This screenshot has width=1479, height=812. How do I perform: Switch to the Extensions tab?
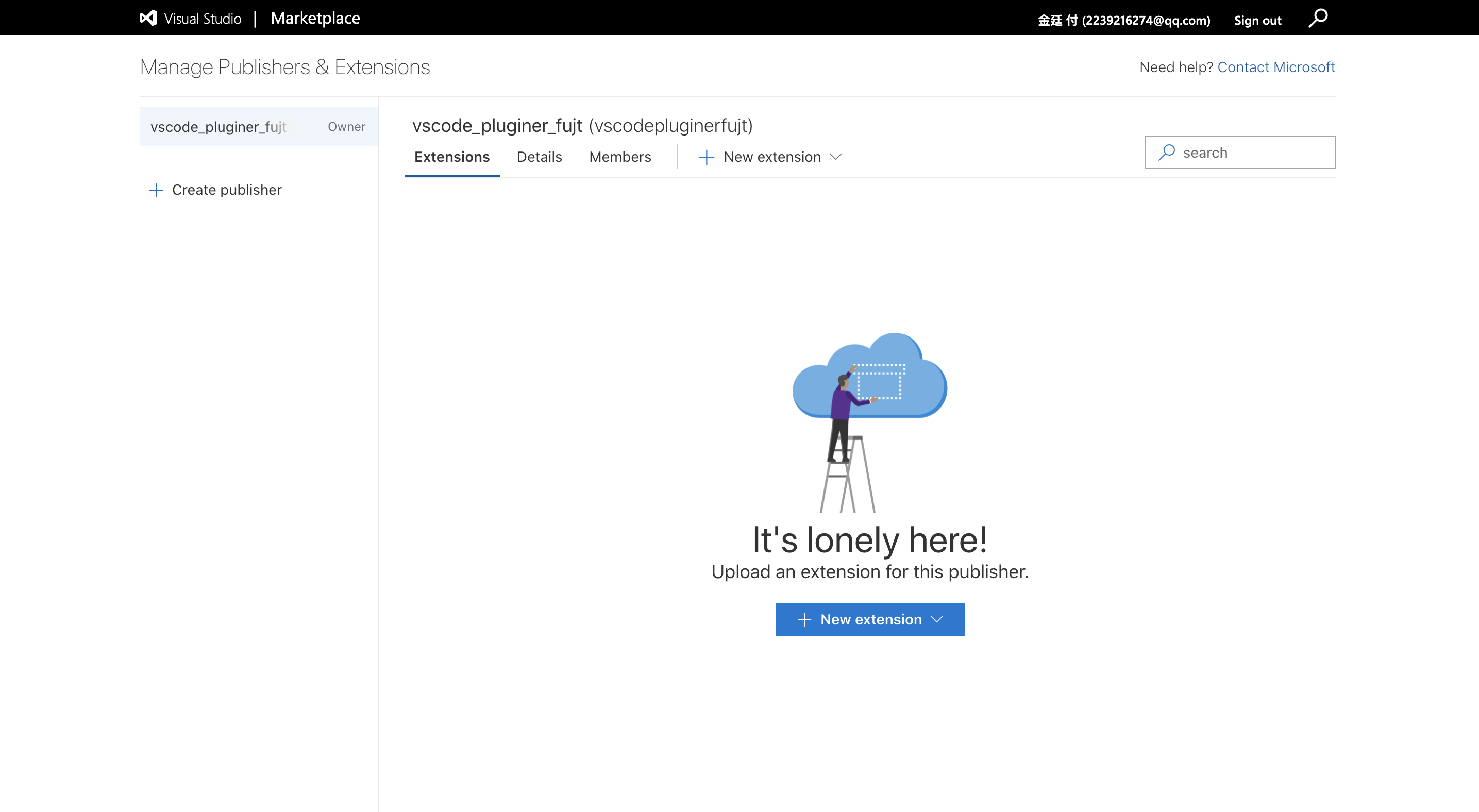pyautogui.click(x=452, y=157)
